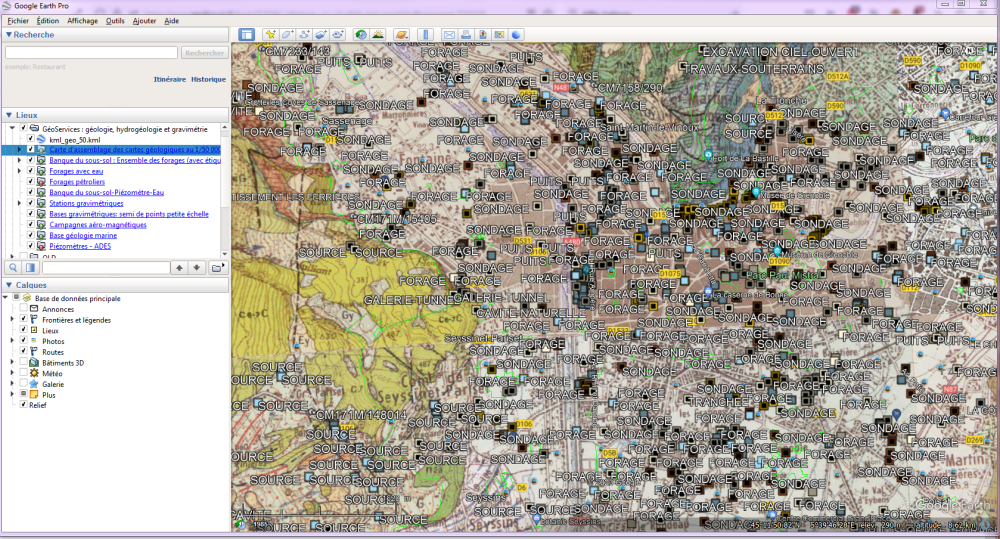Uncheck the Forages pétroliers layer checkbox
The image size is (1000, 539).
[31, 182]
